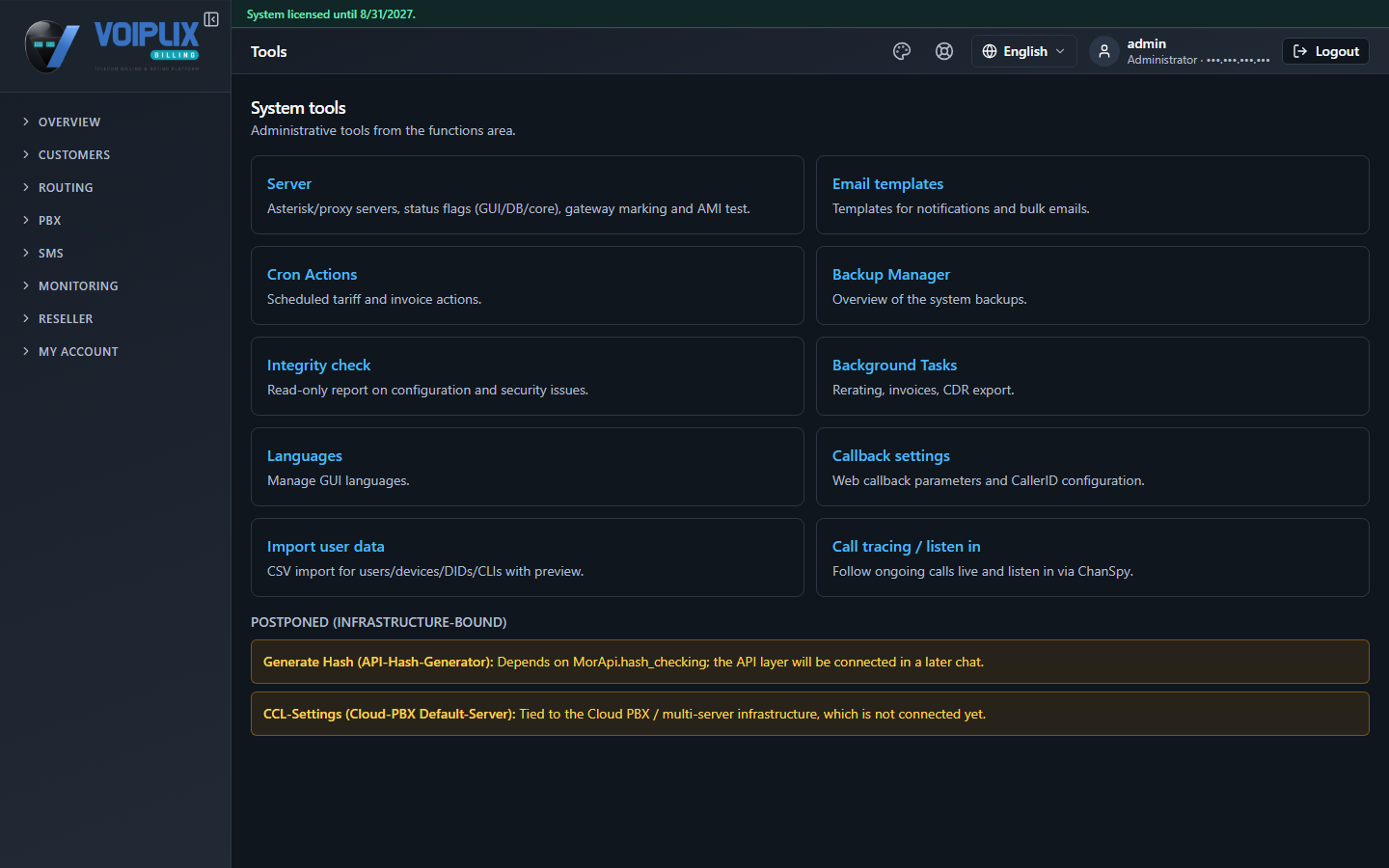Open Integrity check
Viewport: 1389px width, 868px height.
tap(528, 376)
